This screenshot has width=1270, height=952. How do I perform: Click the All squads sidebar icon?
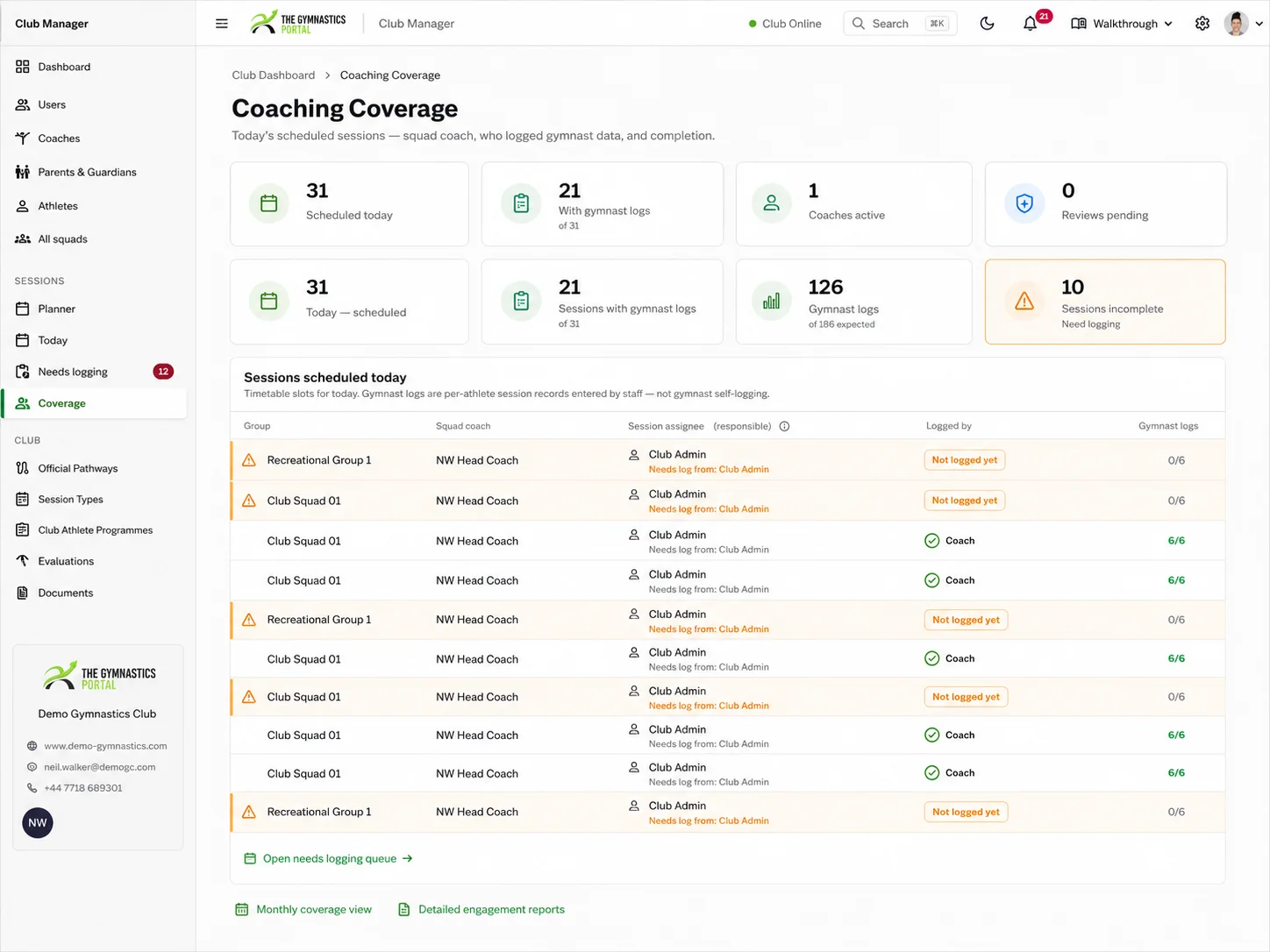pos(23,239)
